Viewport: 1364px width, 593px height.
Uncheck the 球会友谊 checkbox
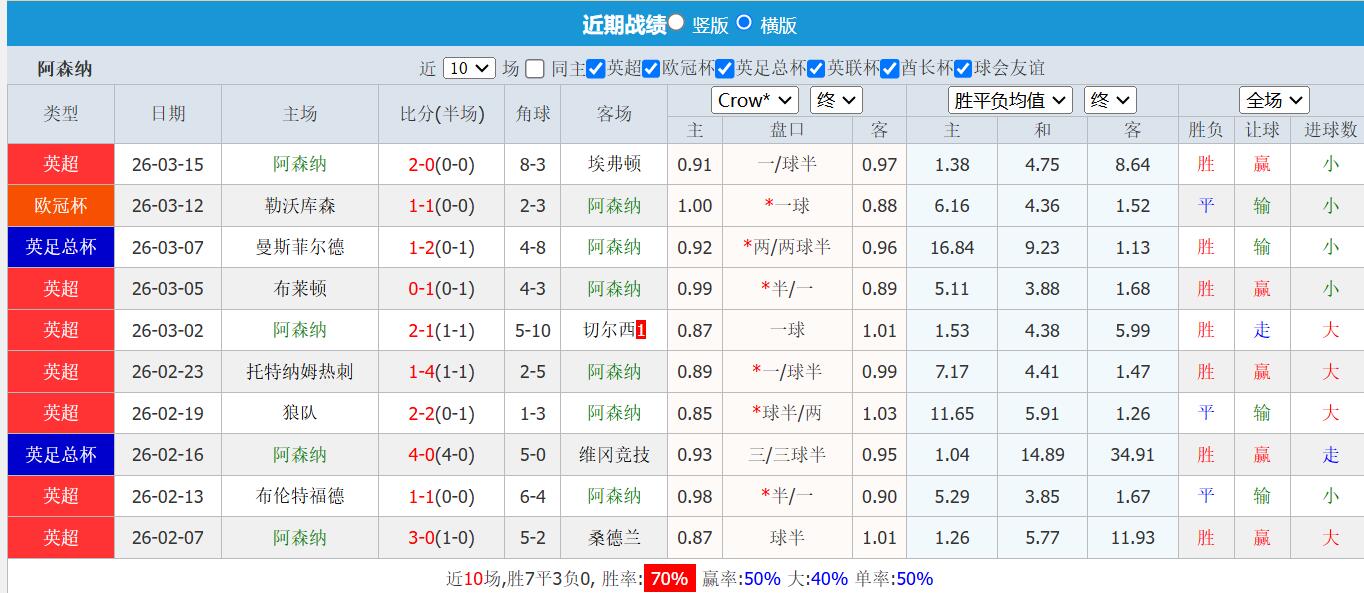tap(963, 70)
